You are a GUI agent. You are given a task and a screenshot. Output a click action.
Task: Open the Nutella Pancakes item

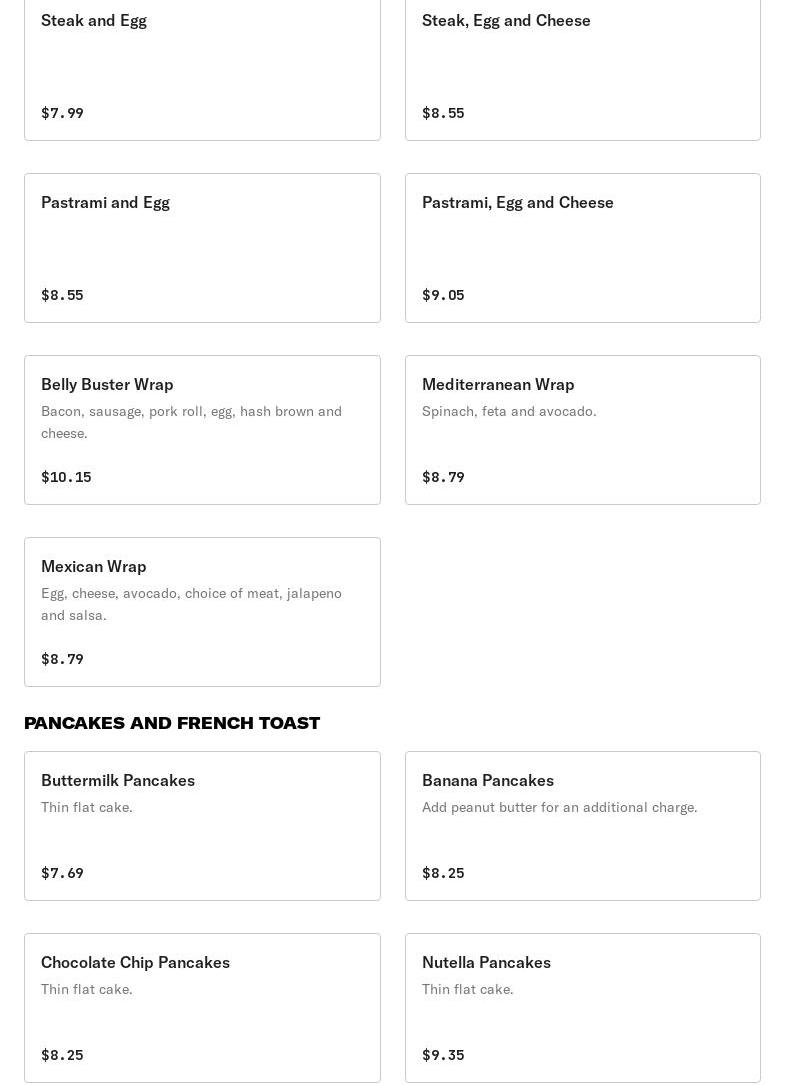583,1008
